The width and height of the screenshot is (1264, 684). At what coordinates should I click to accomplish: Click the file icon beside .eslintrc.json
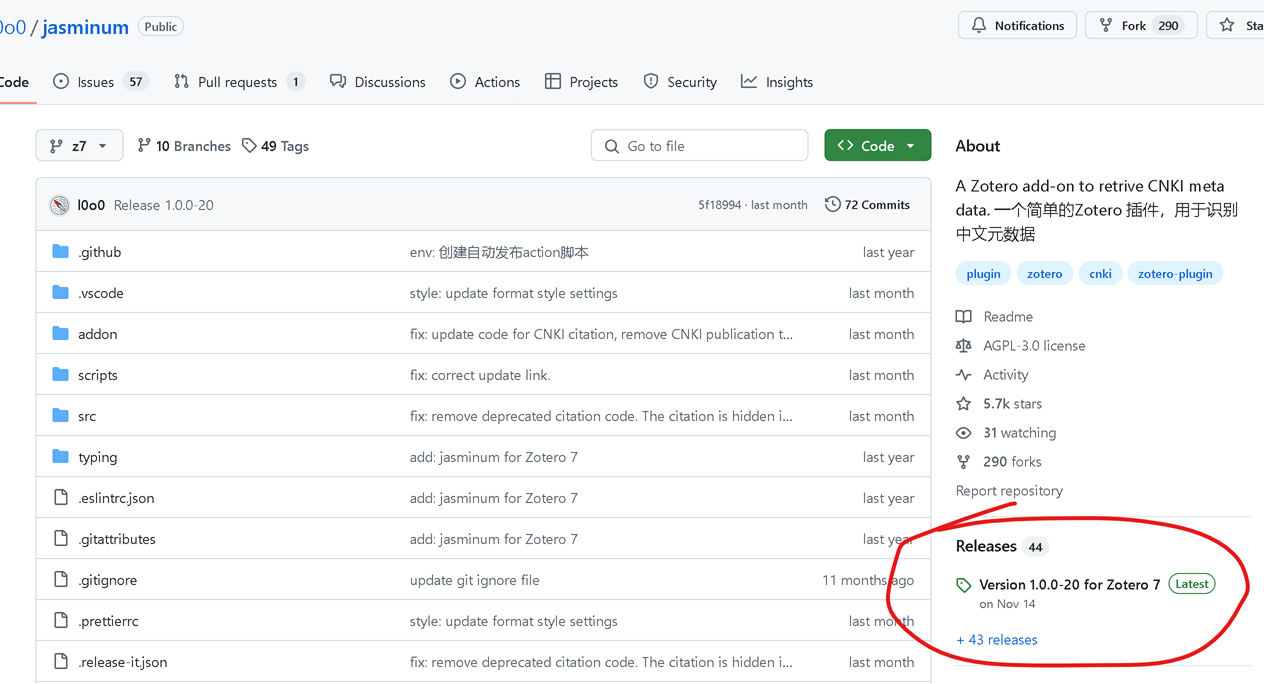pos(60,498)
